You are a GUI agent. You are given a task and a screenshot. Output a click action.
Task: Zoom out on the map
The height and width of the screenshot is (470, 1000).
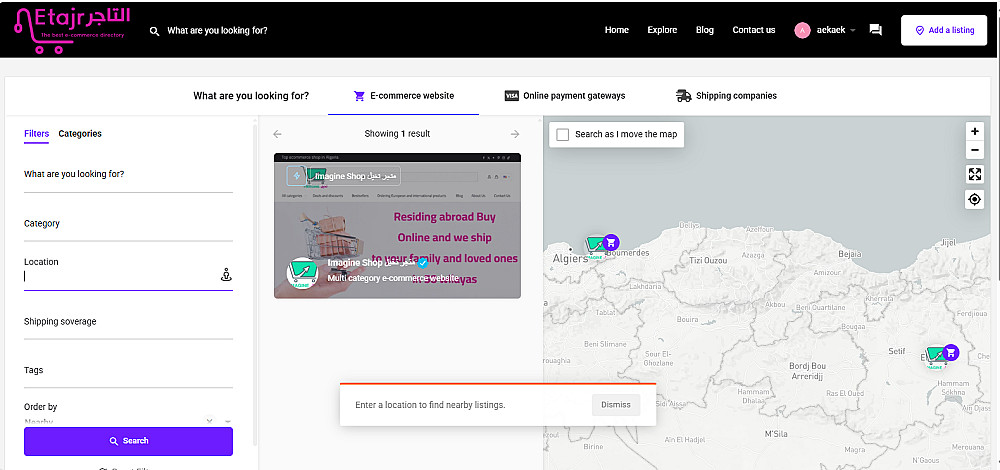[x=974, y=151]
